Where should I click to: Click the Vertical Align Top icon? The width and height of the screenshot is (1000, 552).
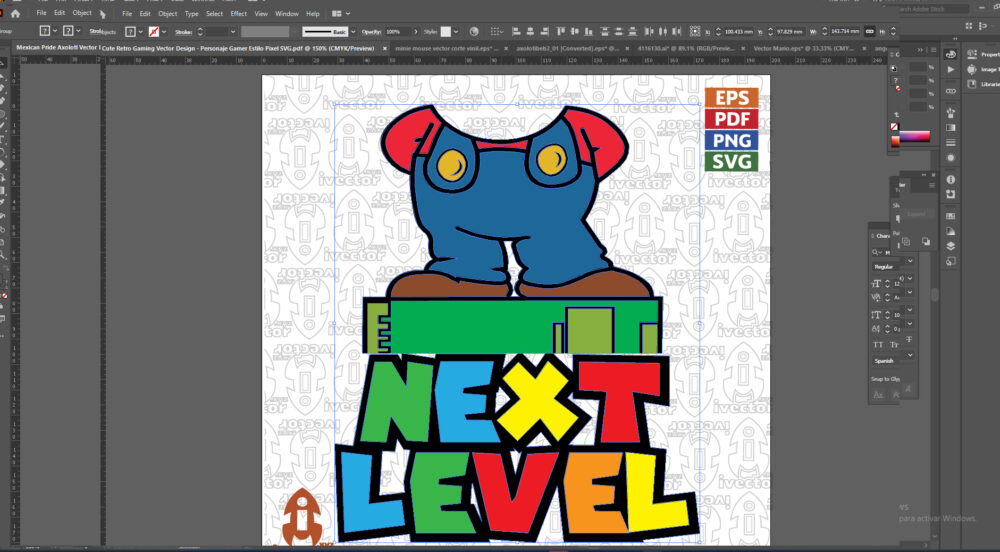click(560, 31)
